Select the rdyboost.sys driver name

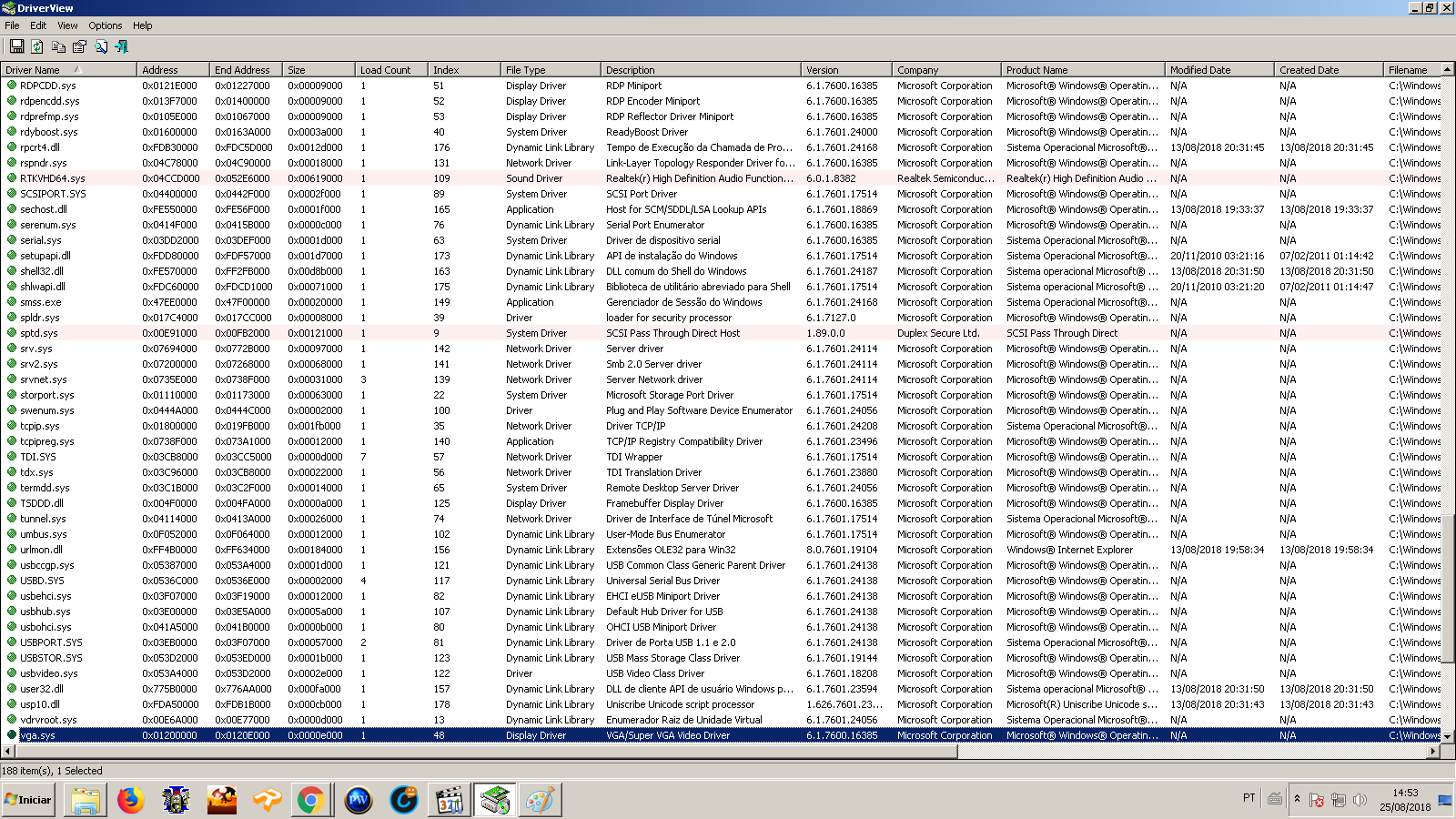coord(49,132)
